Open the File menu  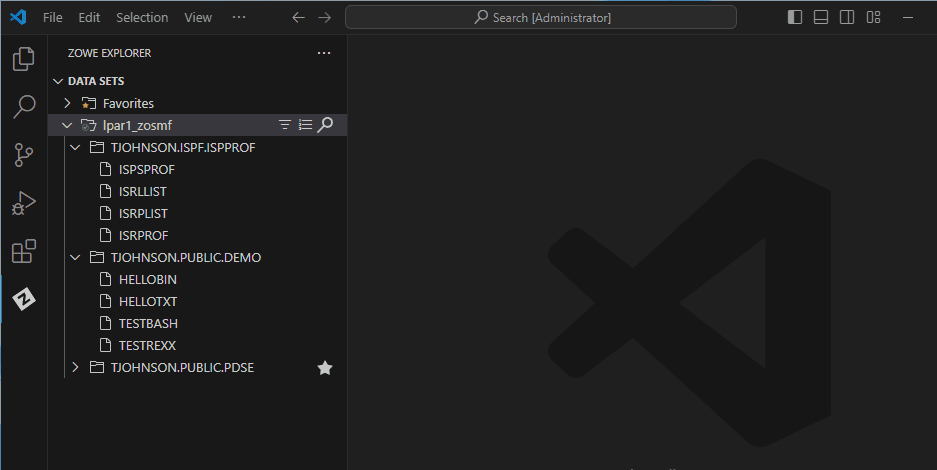click(x=53, y=17)
